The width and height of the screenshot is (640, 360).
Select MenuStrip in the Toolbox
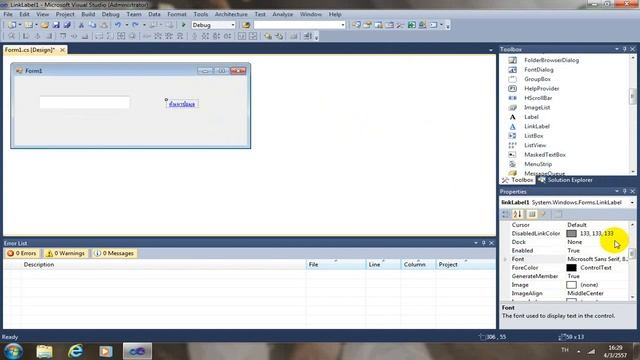click(538, 164)
